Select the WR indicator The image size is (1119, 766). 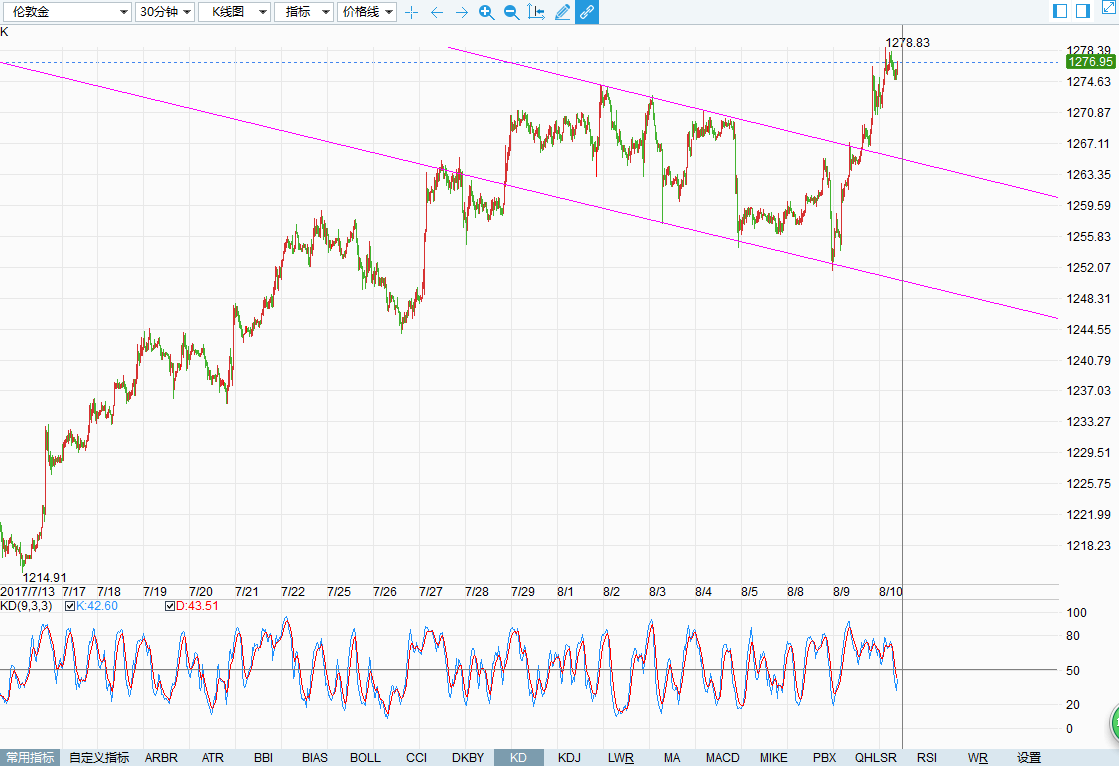(x=978, y=757)
